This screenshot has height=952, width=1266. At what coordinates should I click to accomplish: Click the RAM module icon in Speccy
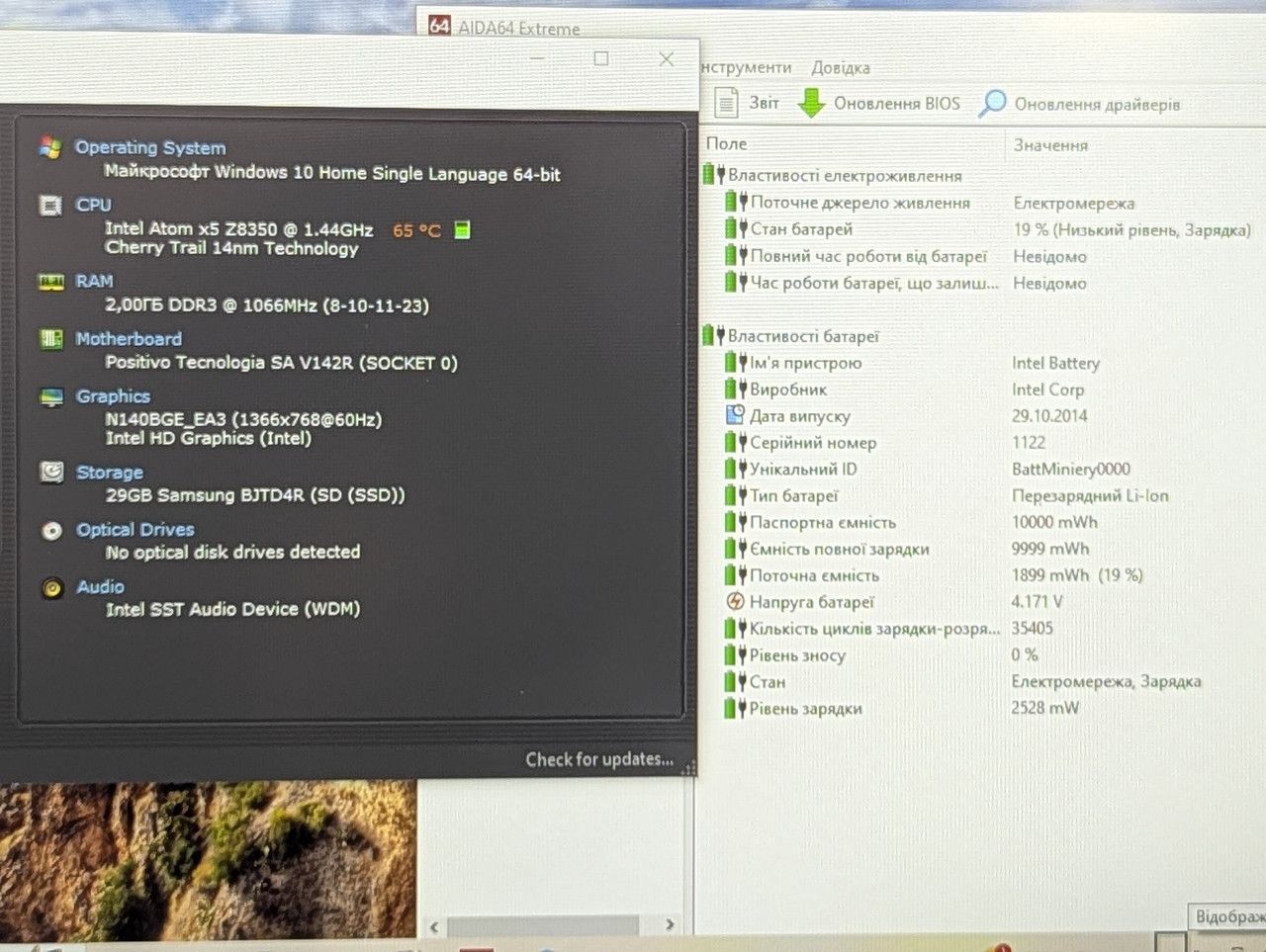50,282
